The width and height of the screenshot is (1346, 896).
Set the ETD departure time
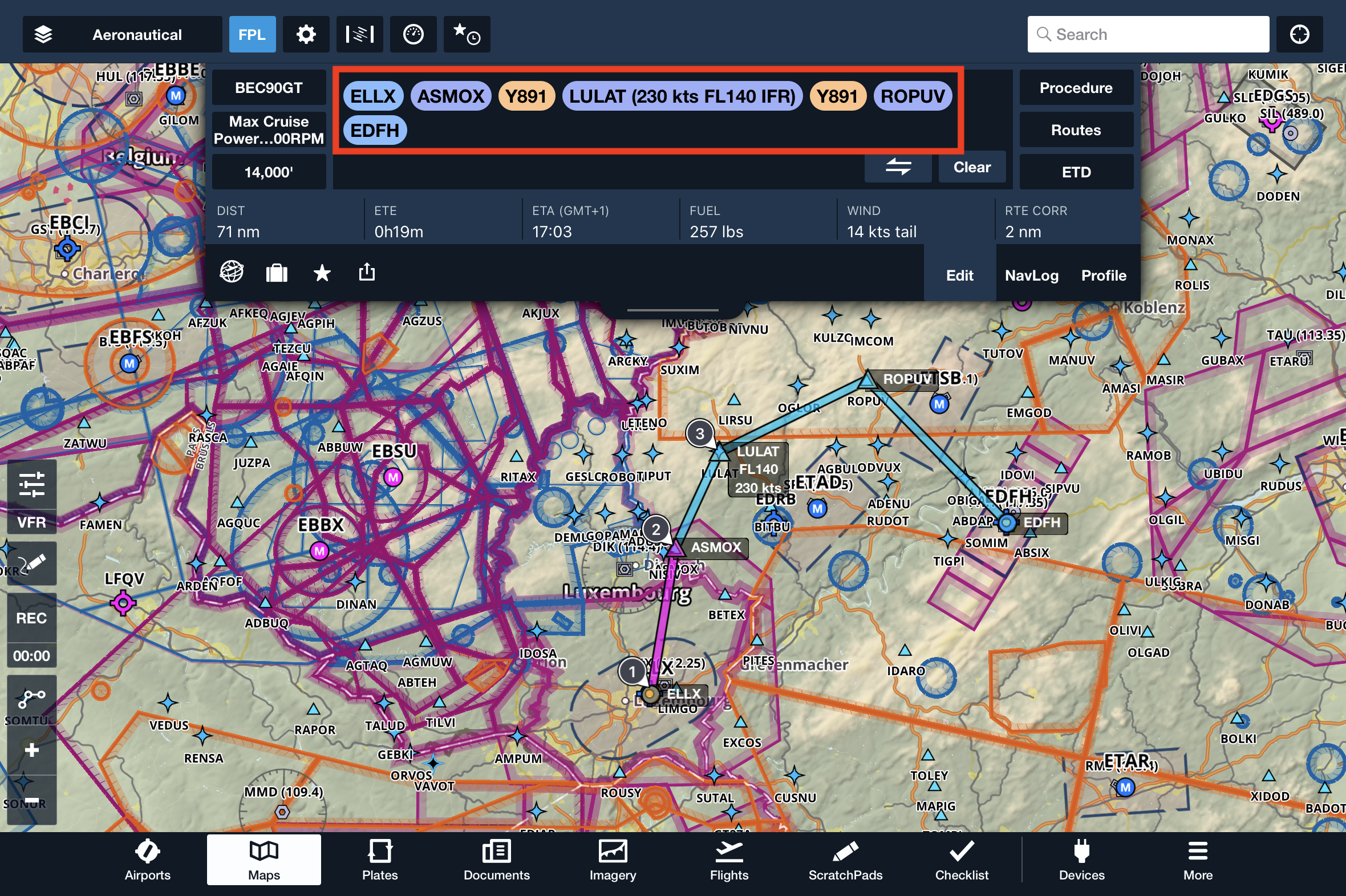point(1076,172)
